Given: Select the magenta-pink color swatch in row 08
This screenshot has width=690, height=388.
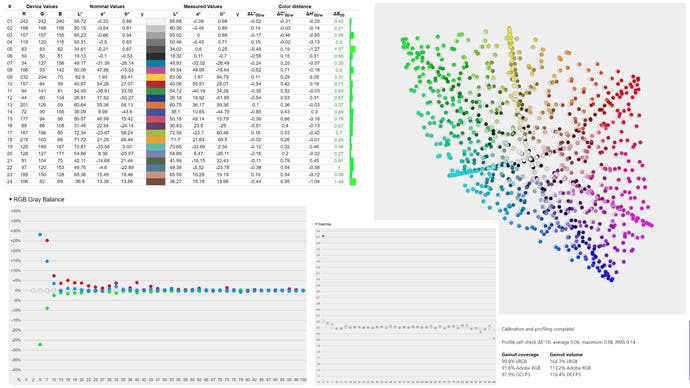Looking at the screenshot, I should point(155,70).
